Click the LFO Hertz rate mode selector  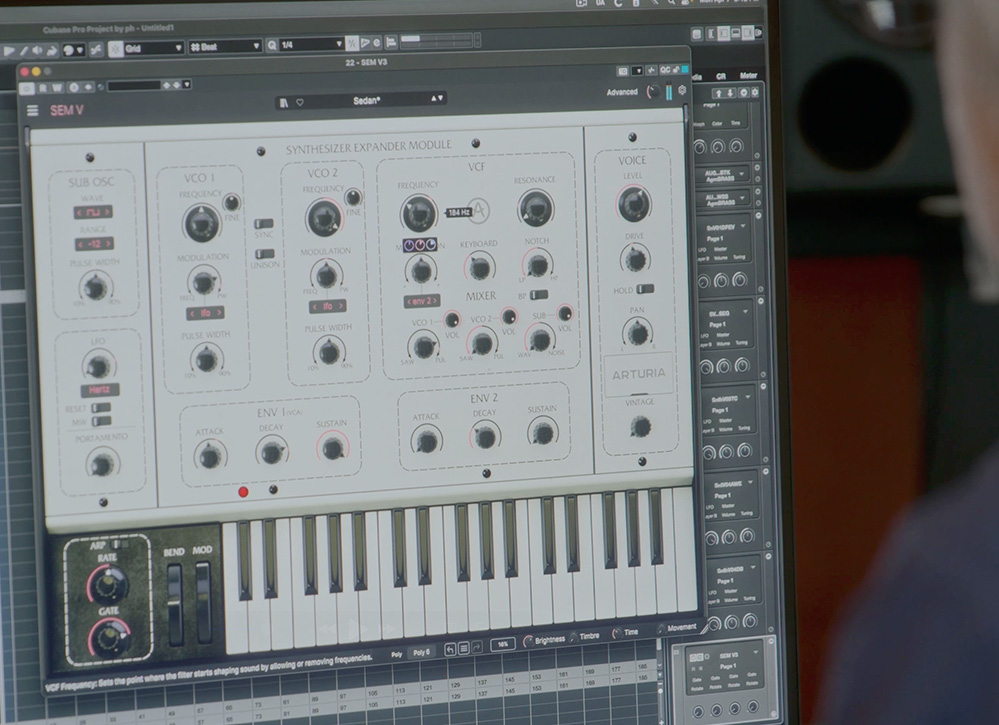click(x=99, y=390)
